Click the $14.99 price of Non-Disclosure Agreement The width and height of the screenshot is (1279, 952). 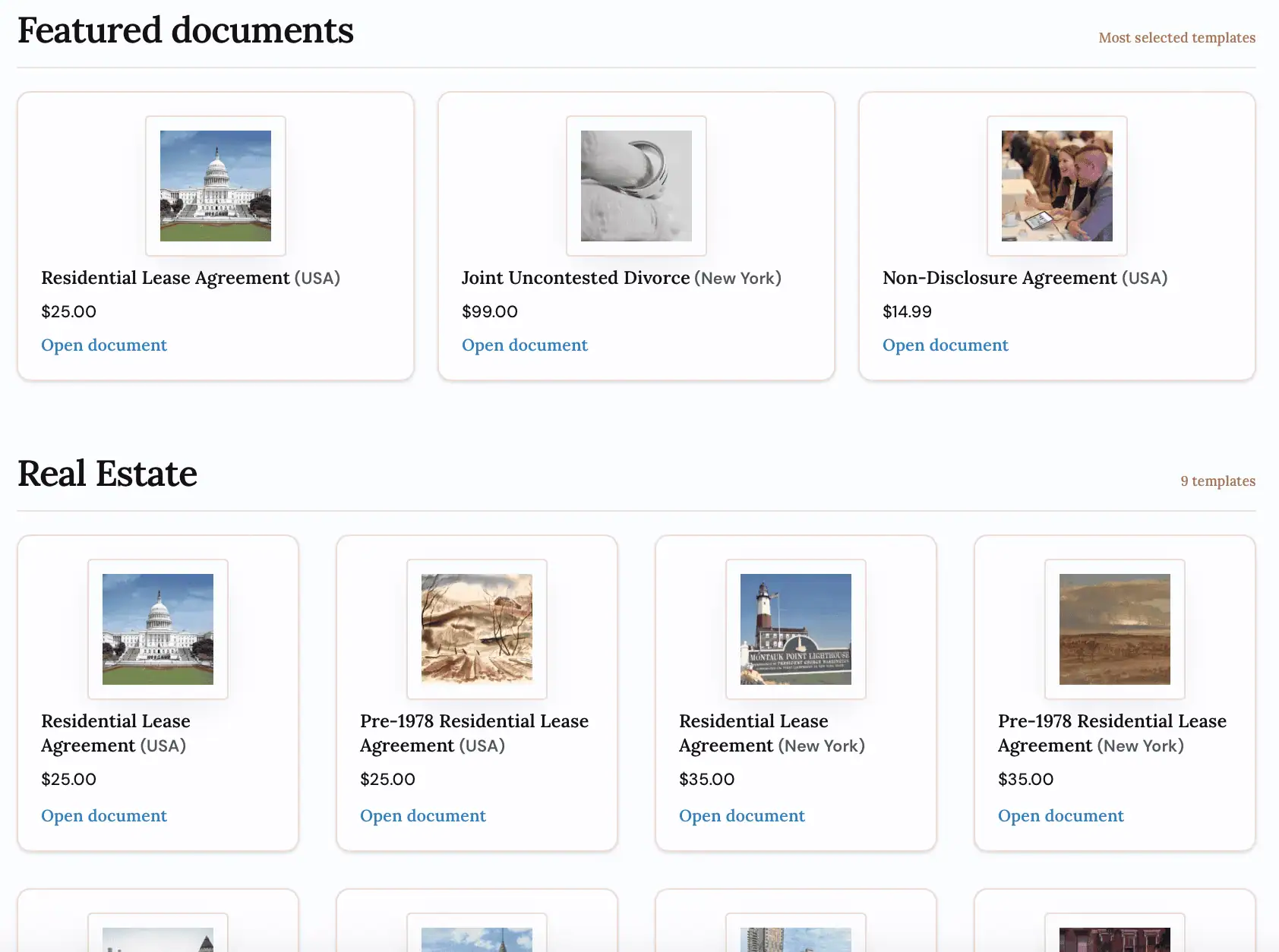(x=907, y=312)
